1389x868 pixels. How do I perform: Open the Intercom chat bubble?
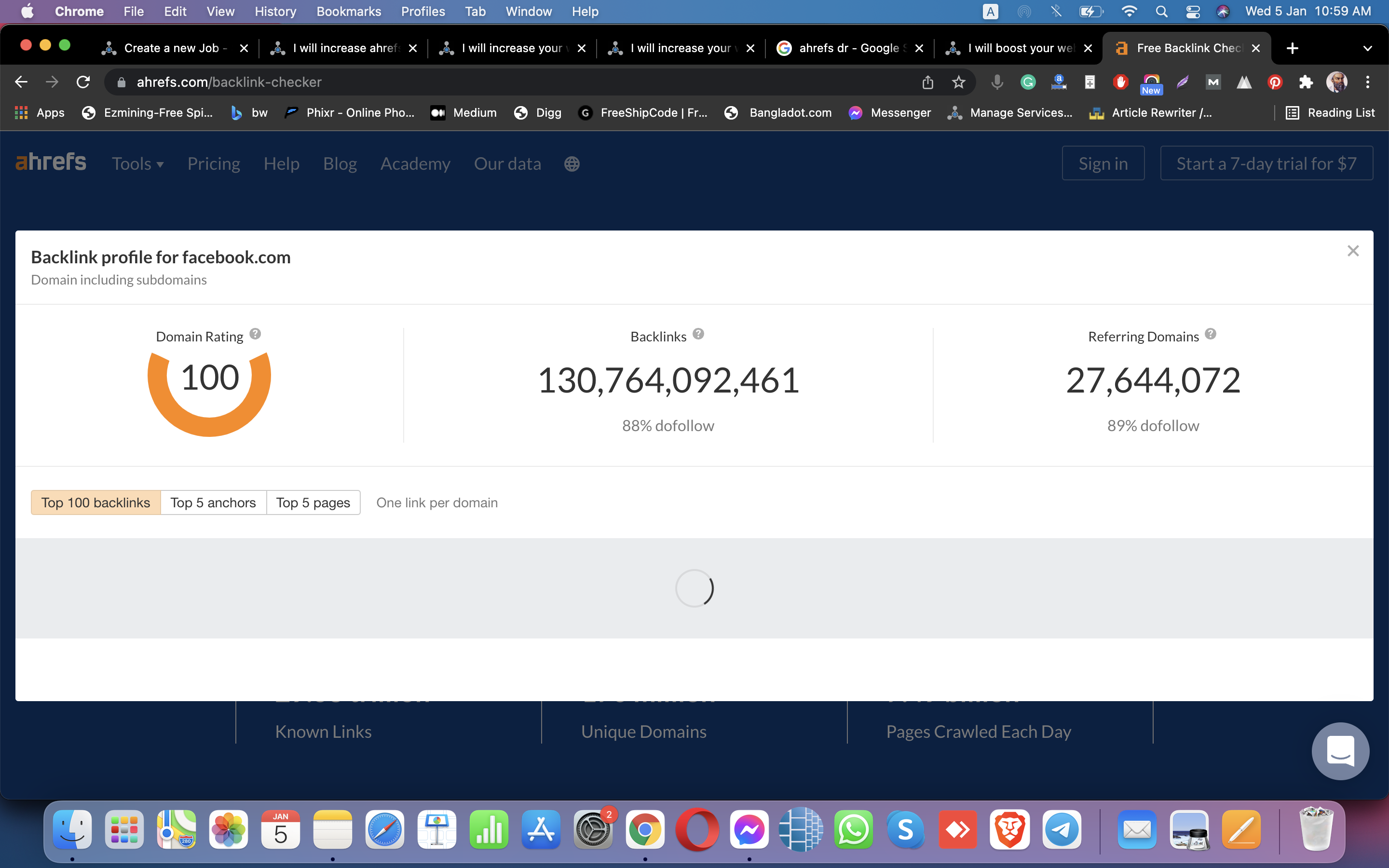1340,751
